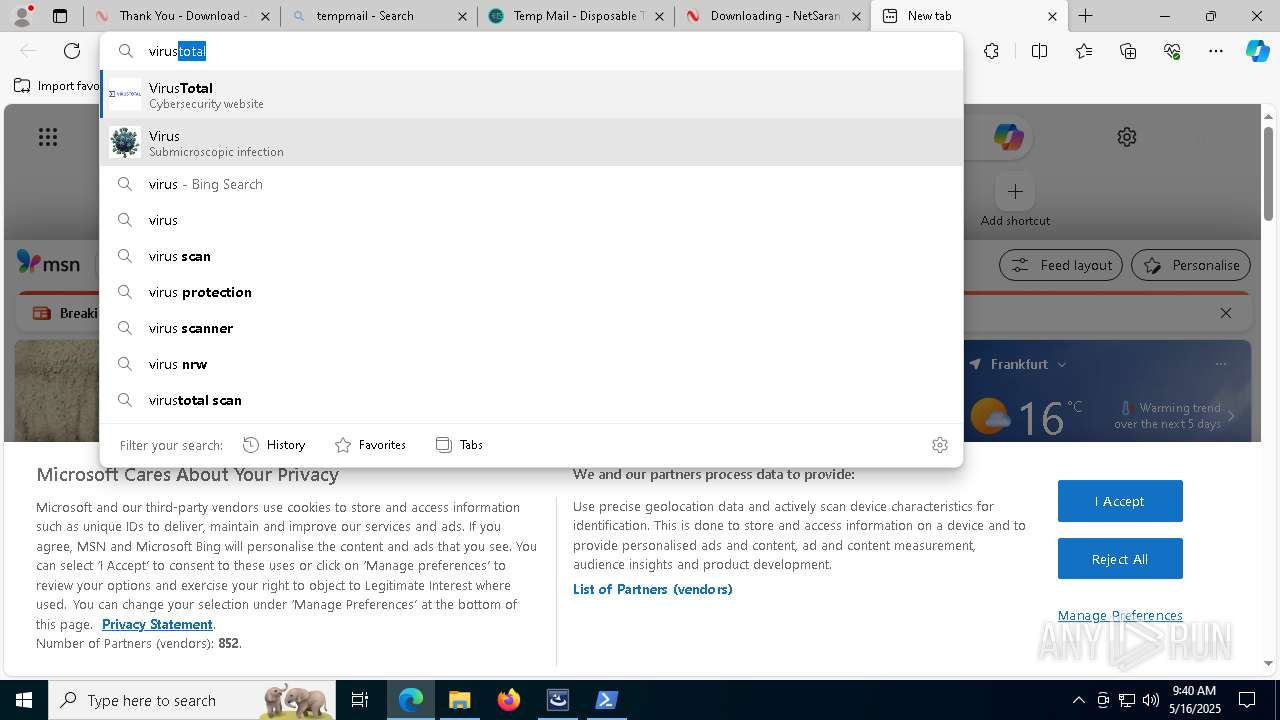This screenshot has height=720, width=1280.
Task: Open the Copilot sidebar icon
Action: tap(1257, 51)
